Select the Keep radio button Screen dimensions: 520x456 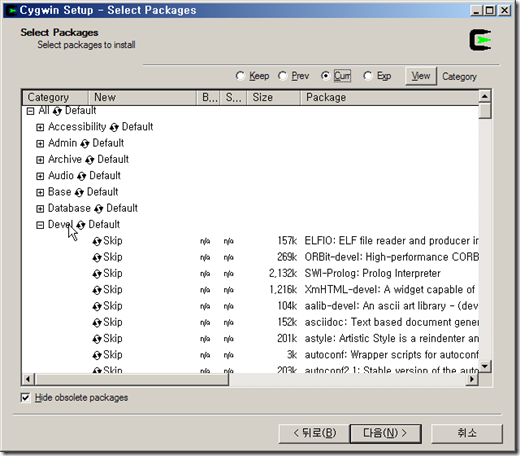(240, 76)
